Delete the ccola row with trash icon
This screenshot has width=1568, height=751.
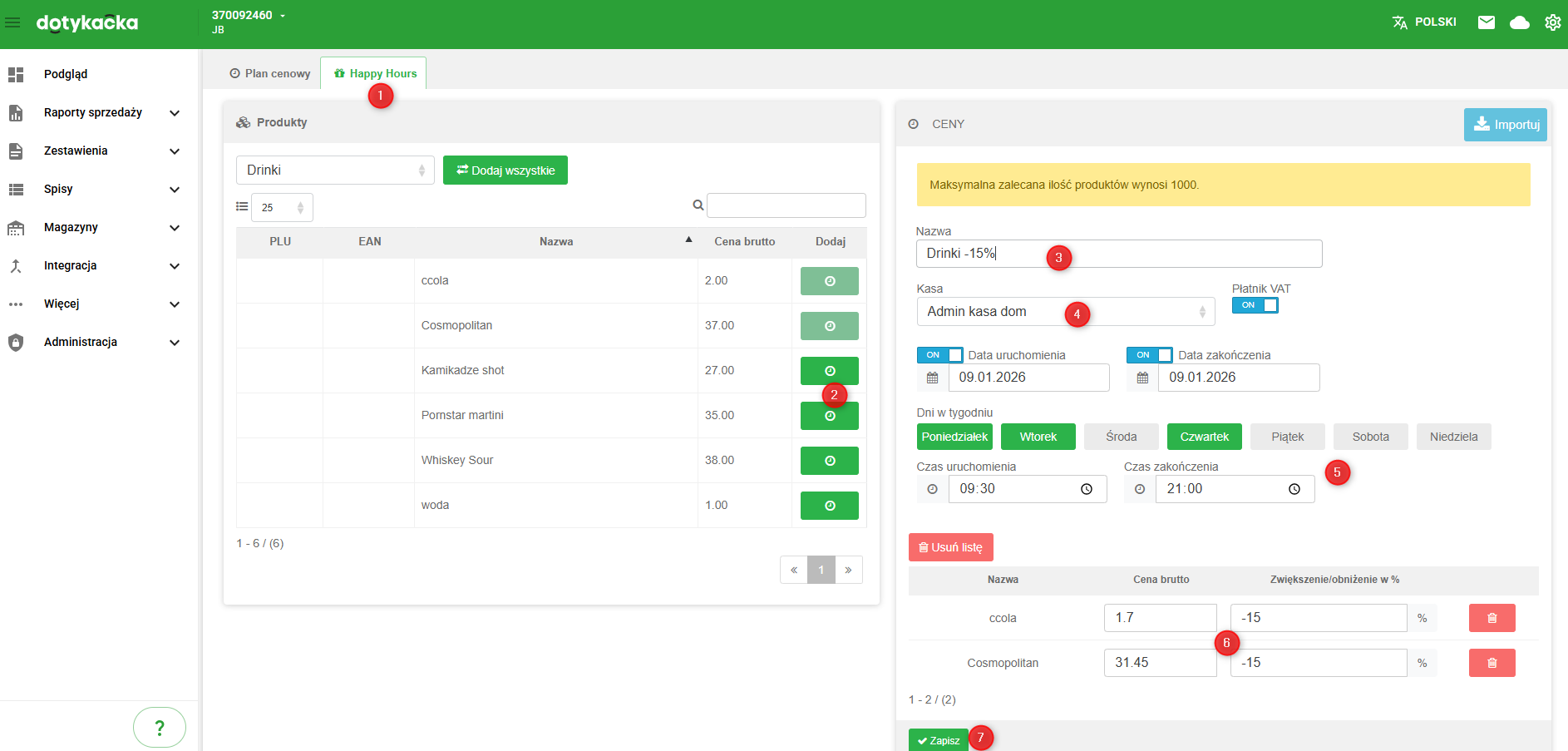(x=1492, y=618)
